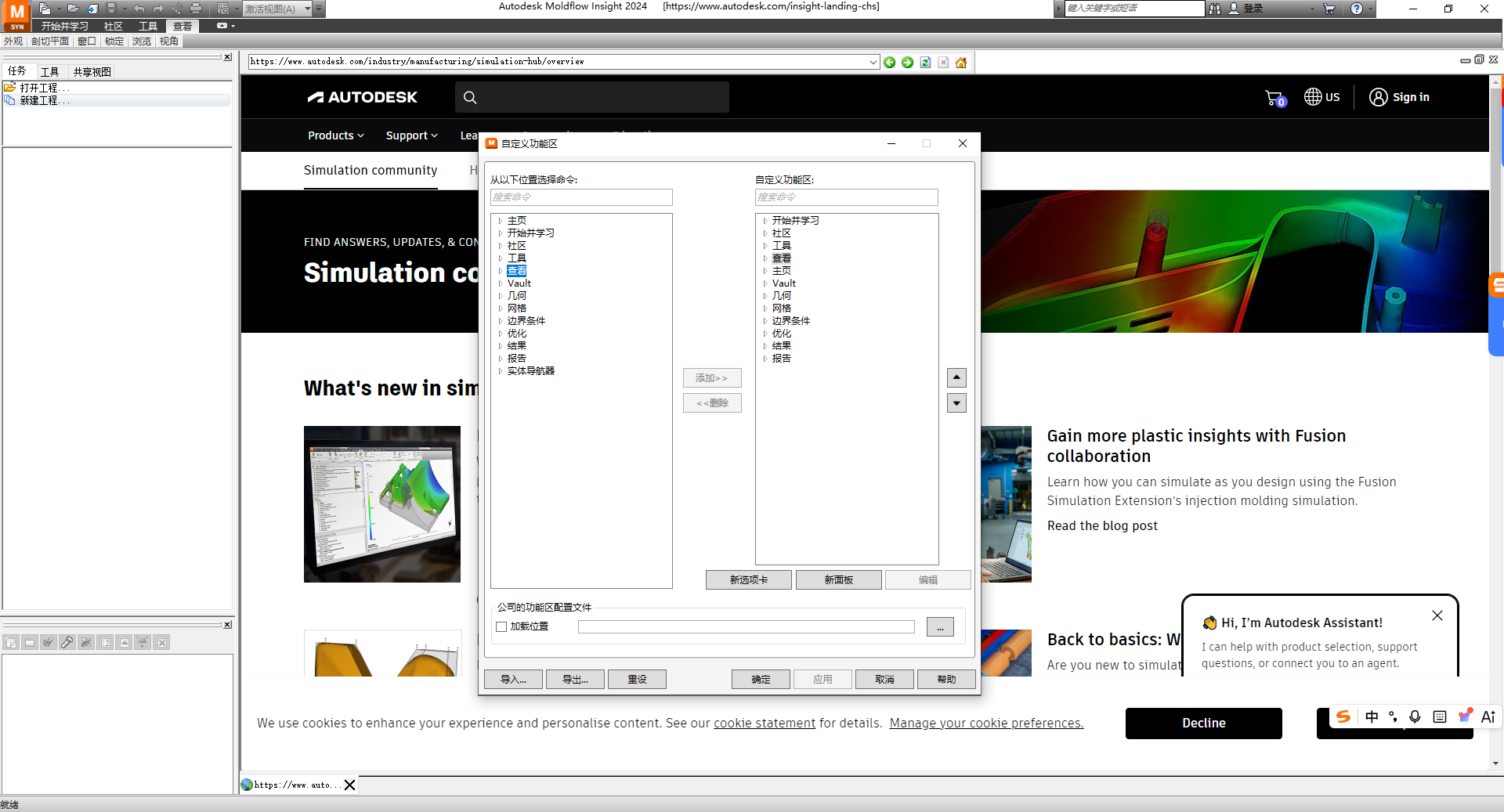1504x812 pixels.
Task: Click the refresh page icon
Action: click(x=925, y=63)
